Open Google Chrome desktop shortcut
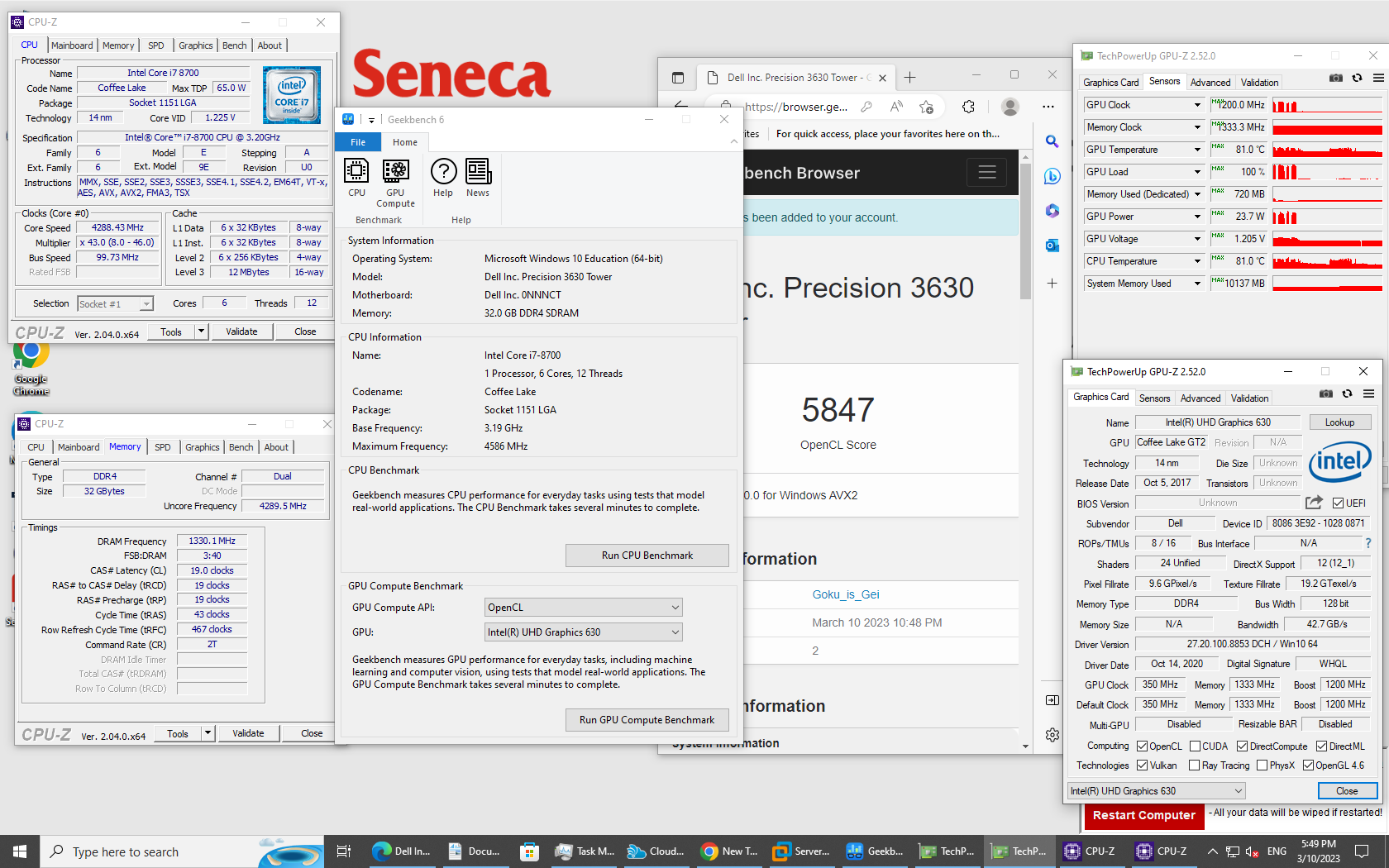The height and width of the screenshot is (868, 1389). [31, 367]
